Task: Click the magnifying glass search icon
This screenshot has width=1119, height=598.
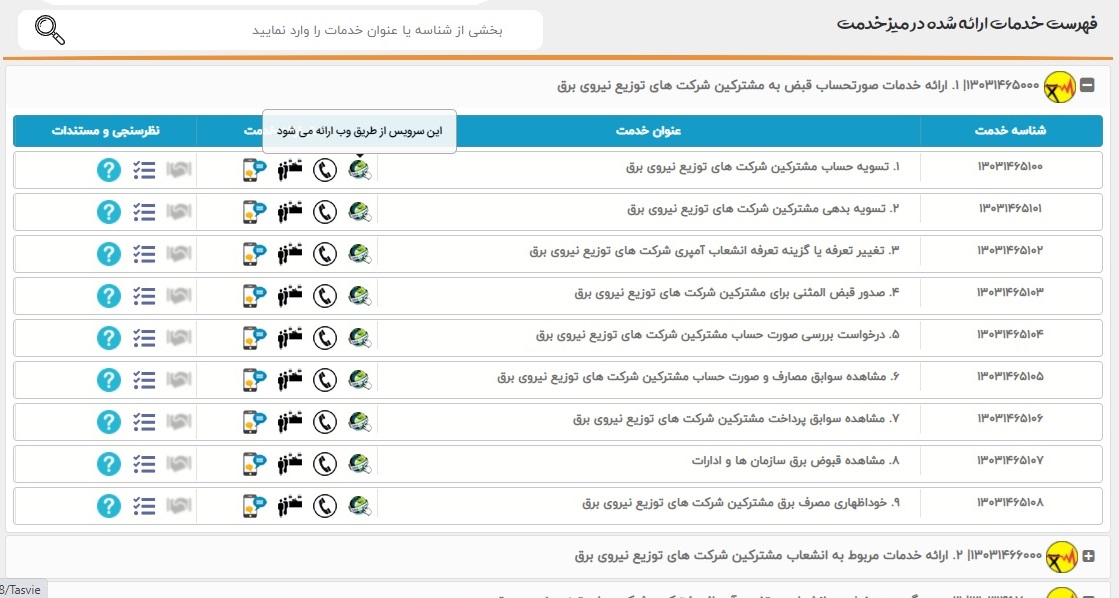Action: (x=50, y=30)
